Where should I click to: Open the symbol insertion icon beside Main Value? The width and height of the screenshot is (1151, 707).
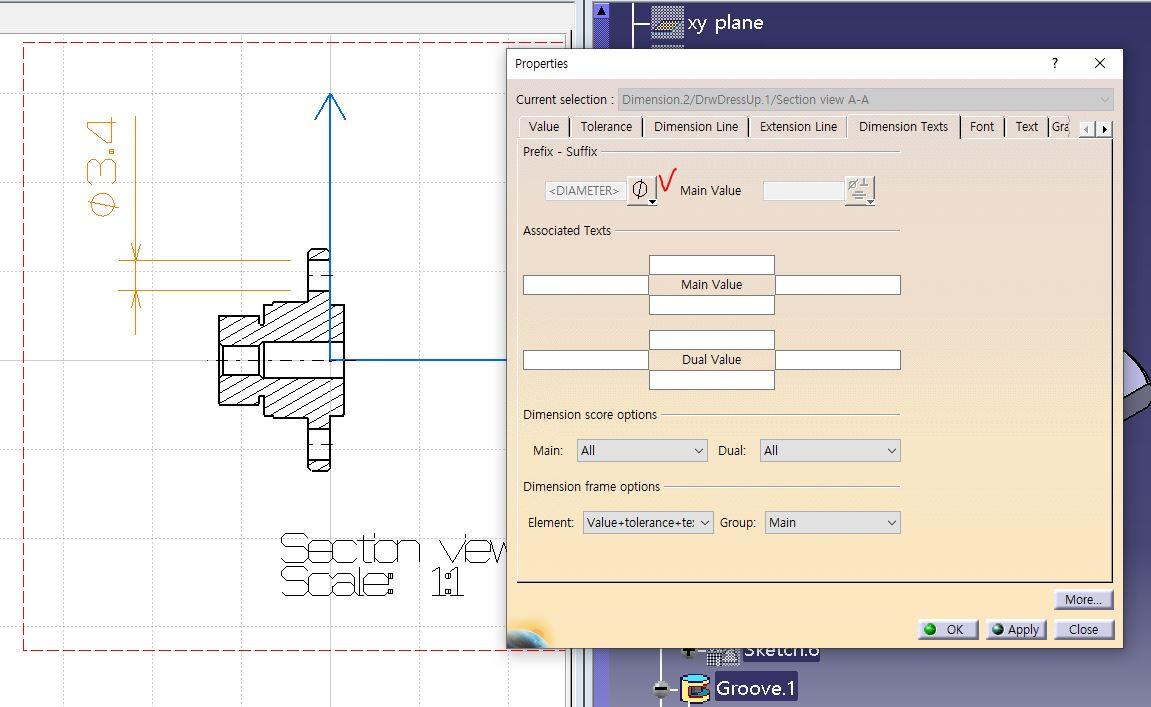pos(858,190)
